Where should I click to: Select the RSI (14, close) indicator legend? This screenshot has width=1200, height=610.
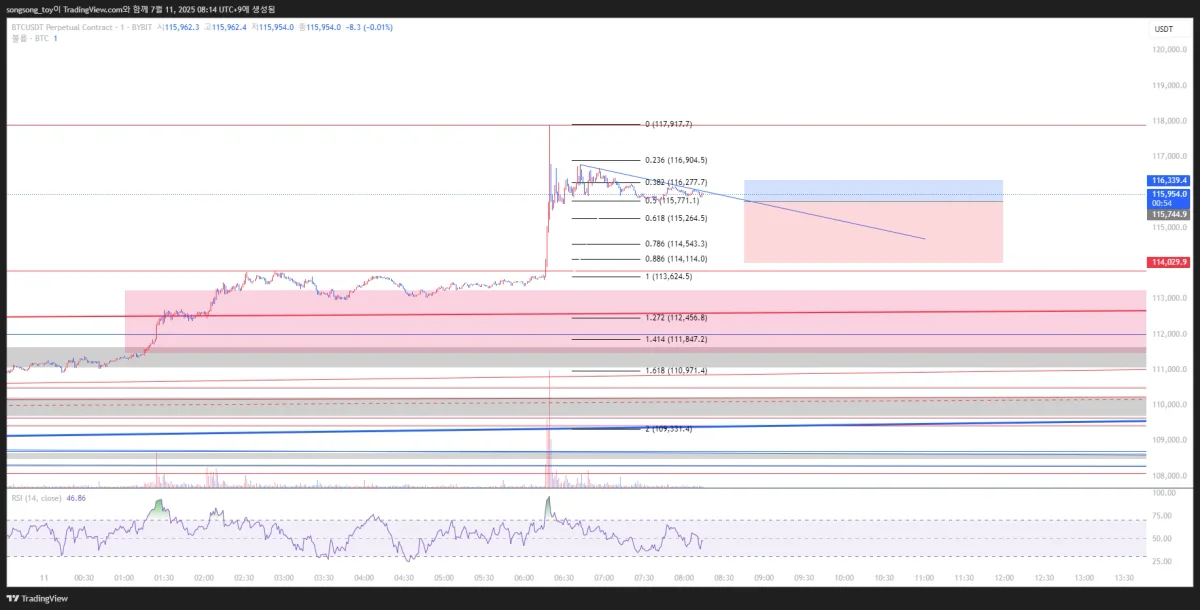pos(36,497)
